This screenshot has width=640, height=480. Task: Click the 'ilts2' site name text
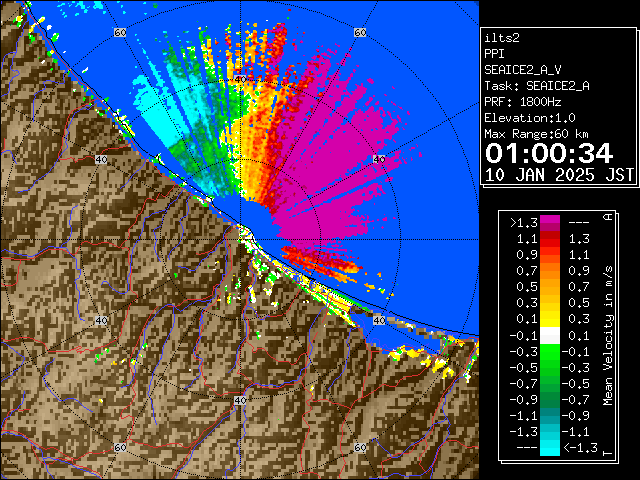point(502,38)
